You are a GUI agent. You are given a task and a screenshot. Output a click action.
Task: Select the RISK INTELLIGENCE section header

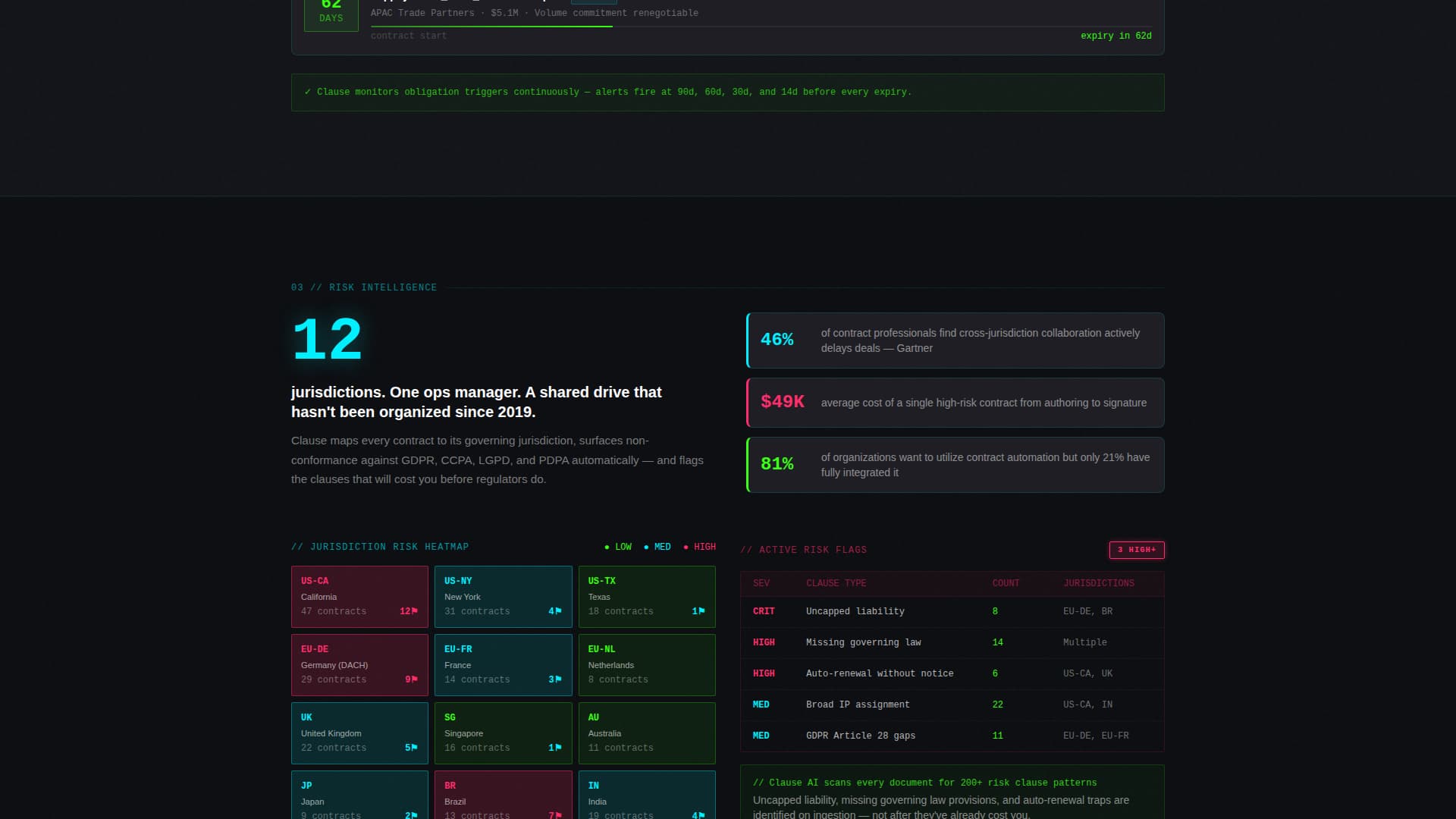pyautogui.click(x=364, y=287)
